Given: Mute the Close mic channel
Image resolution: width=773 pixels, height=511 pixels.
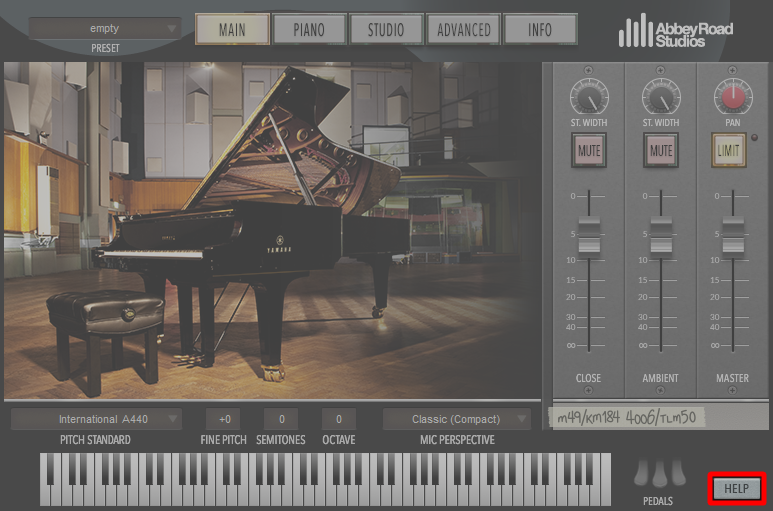Looking at the screenshot, I should point(589,150).
